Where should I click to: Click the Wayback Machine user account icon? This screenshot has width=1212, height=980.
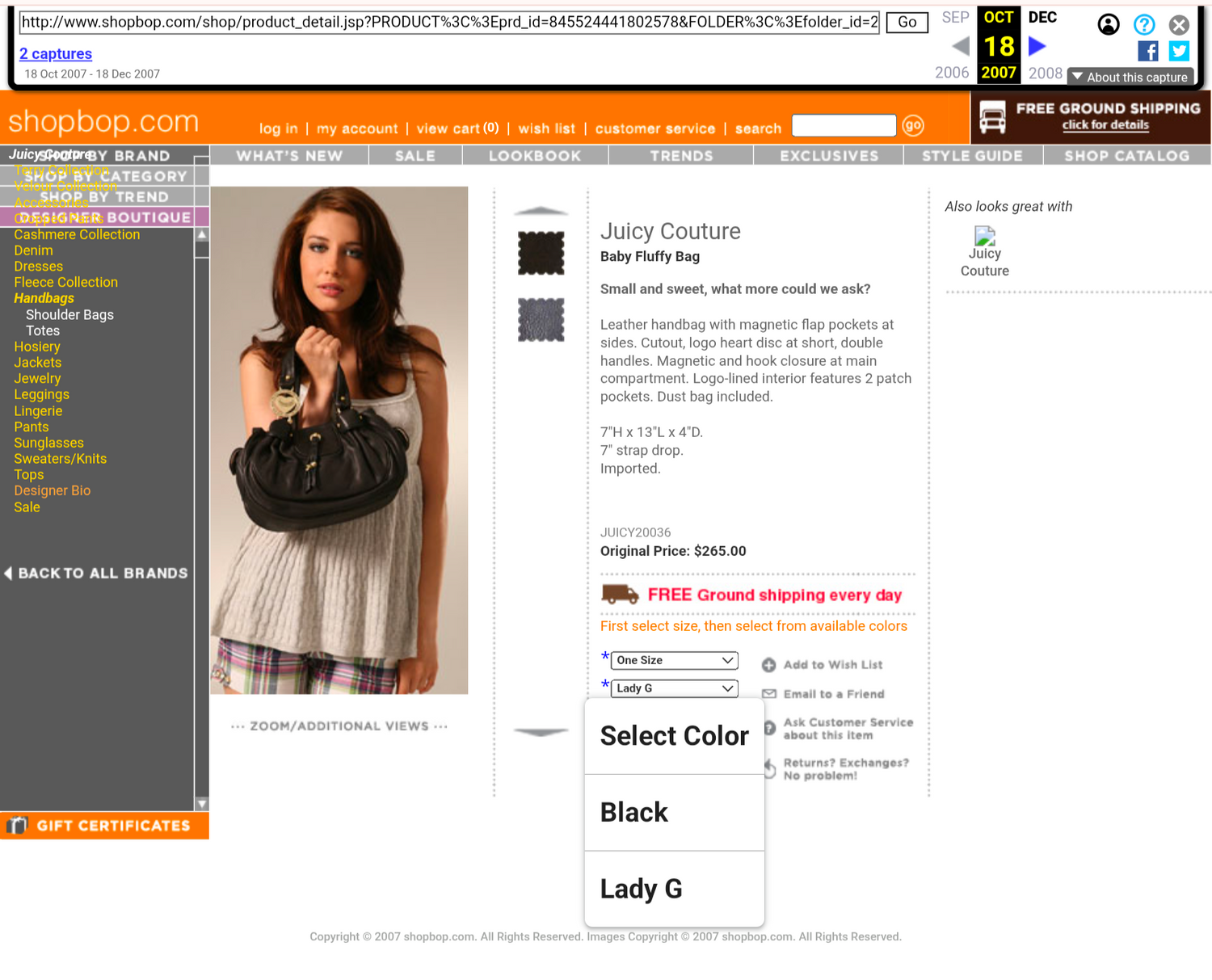click(1109, 24)
